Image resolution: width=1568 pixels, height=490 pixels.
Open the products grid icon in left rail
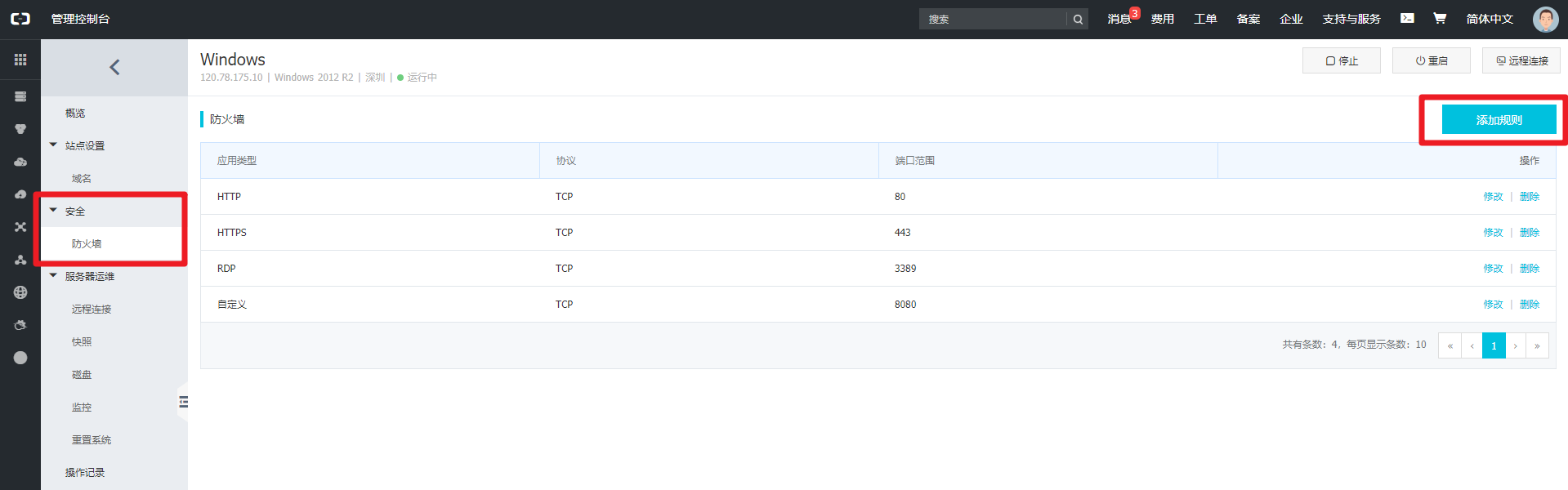click(20, 60)
